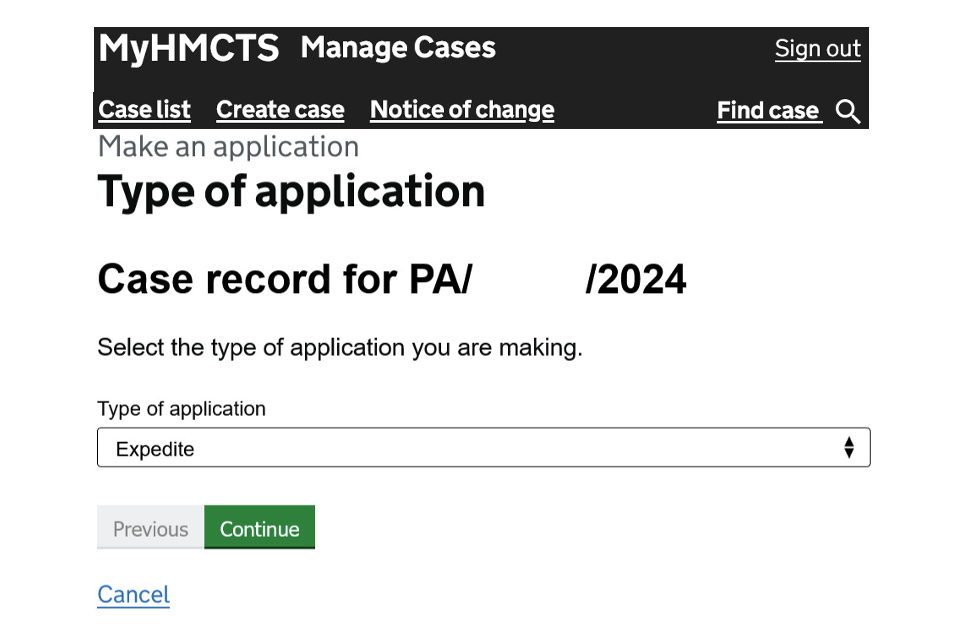Open the Manage Cases header link

pyautogui.click(x=398, y=48)
